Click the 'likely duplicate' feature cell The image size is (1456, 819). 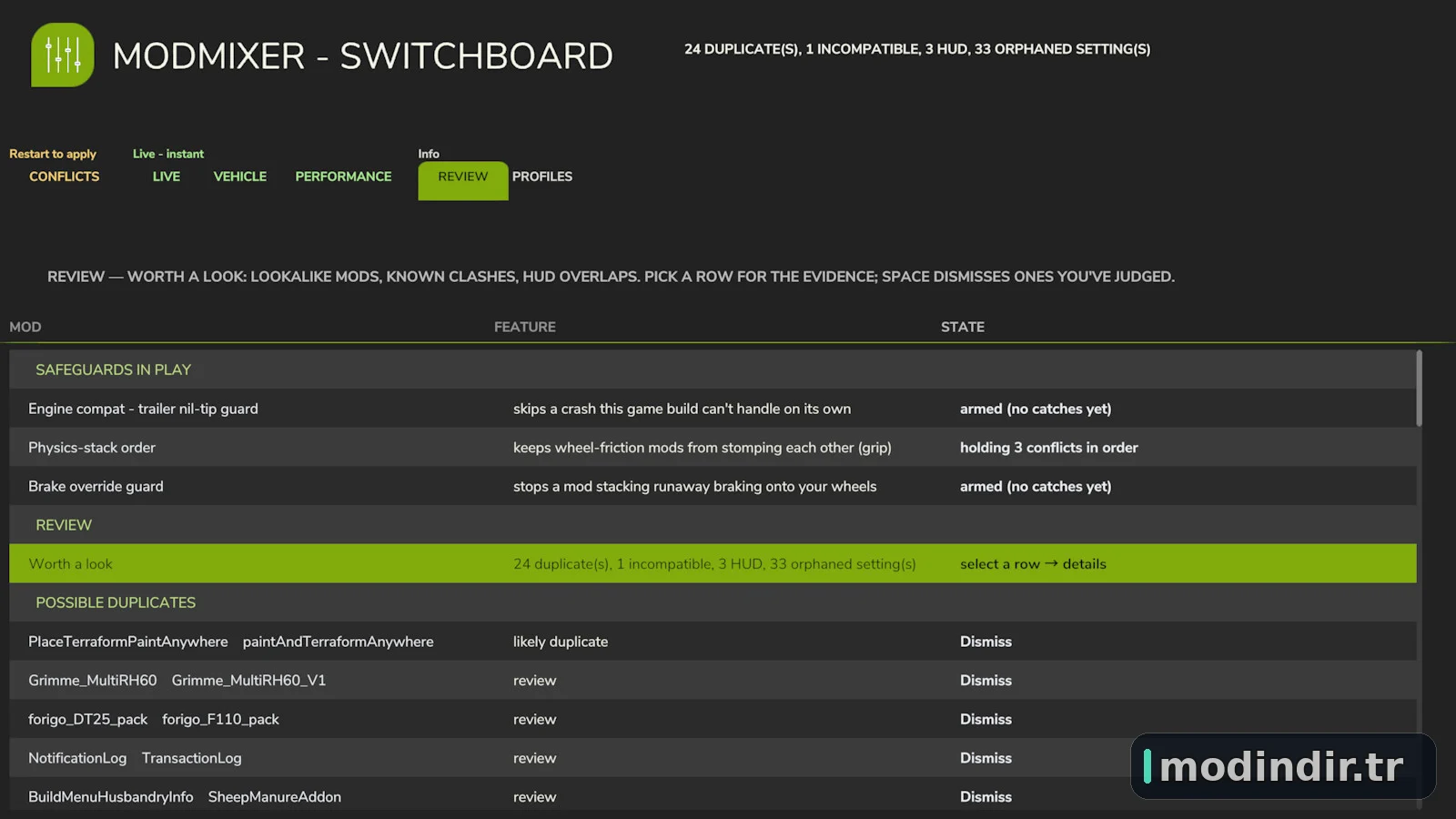561,642
